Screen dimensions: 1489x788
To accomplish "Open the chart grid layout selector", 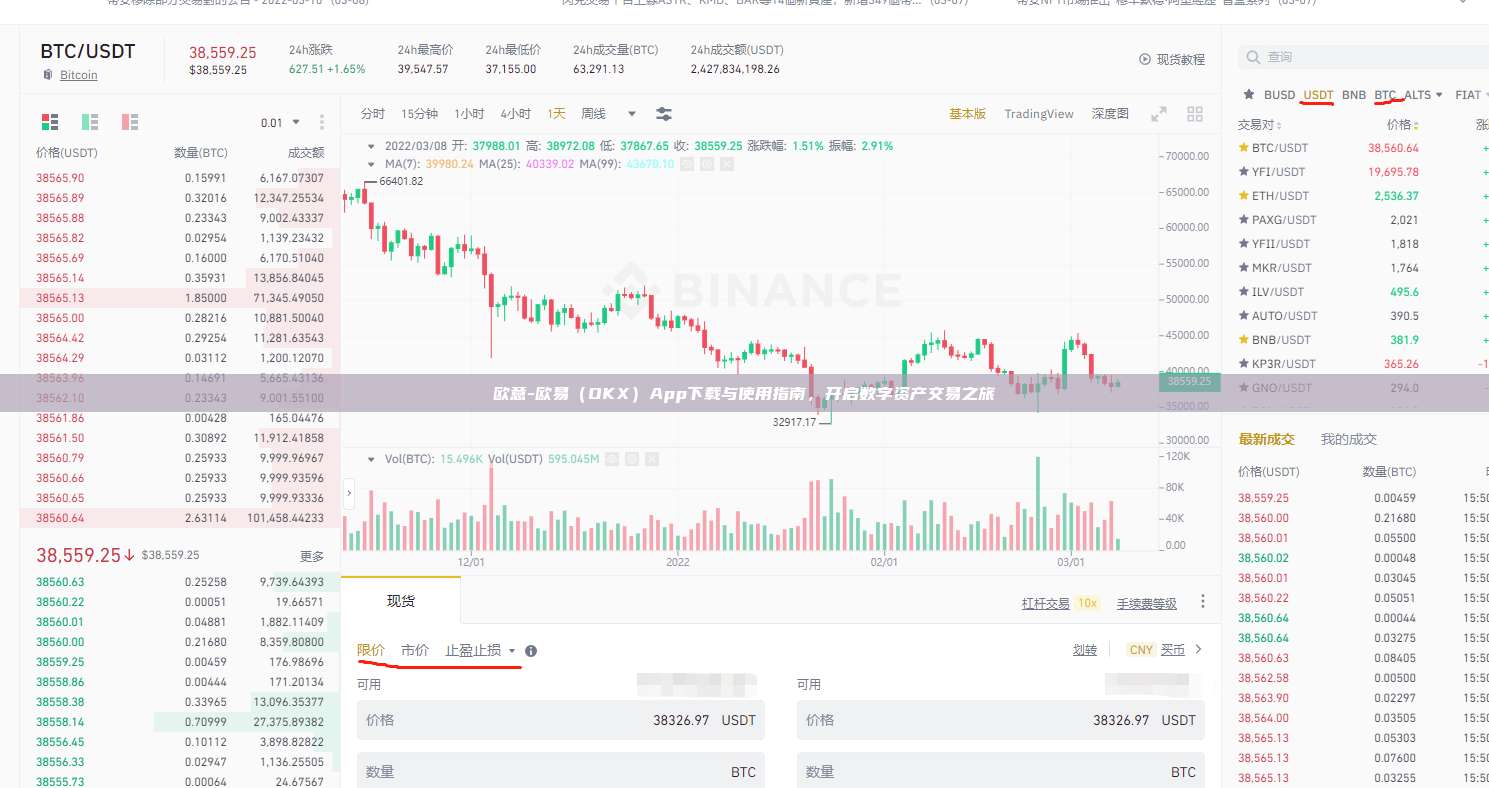I will tap(1195, 113).
